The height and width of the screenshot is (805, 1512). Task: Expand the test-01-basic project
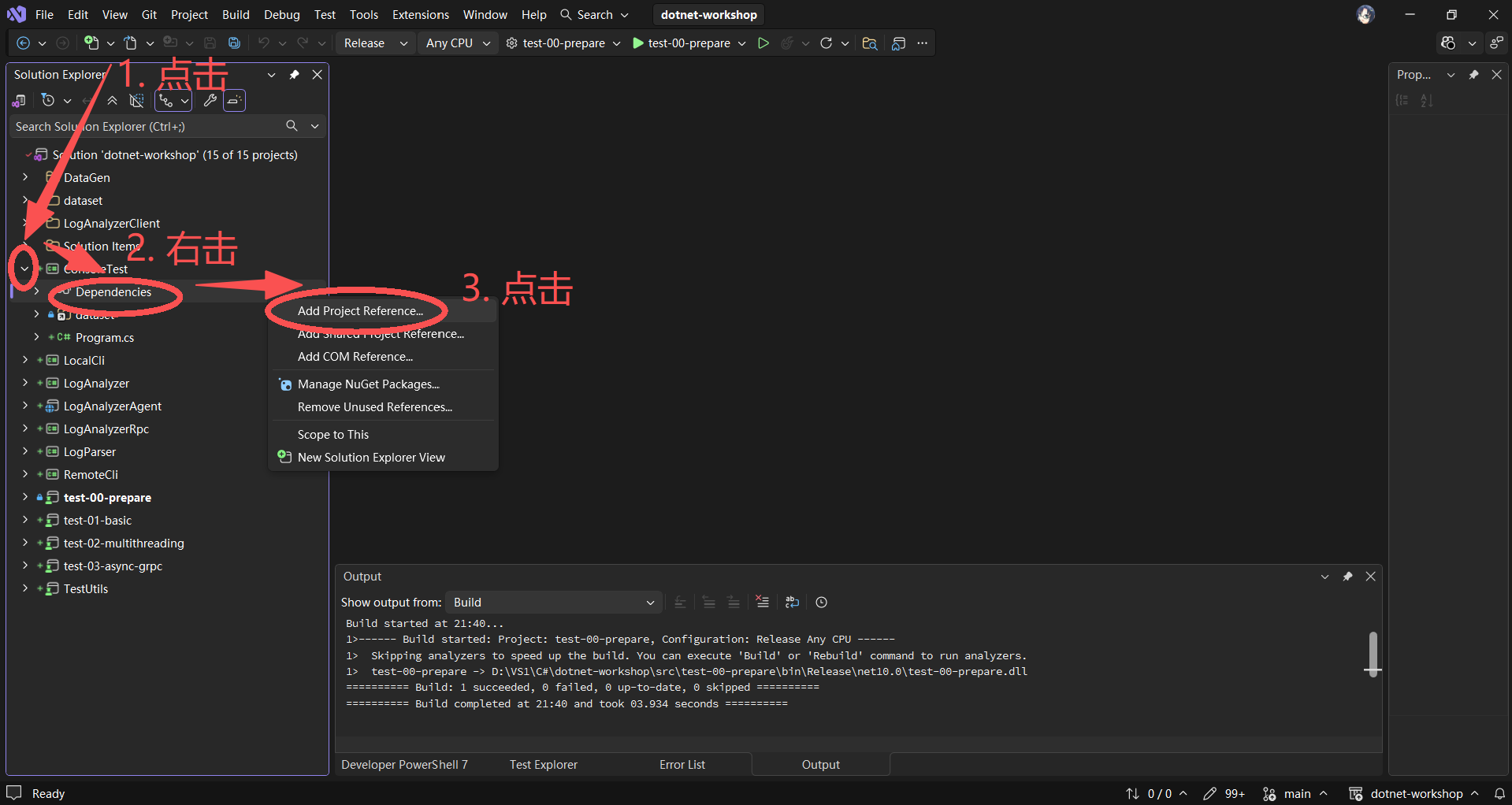(25, 520)
